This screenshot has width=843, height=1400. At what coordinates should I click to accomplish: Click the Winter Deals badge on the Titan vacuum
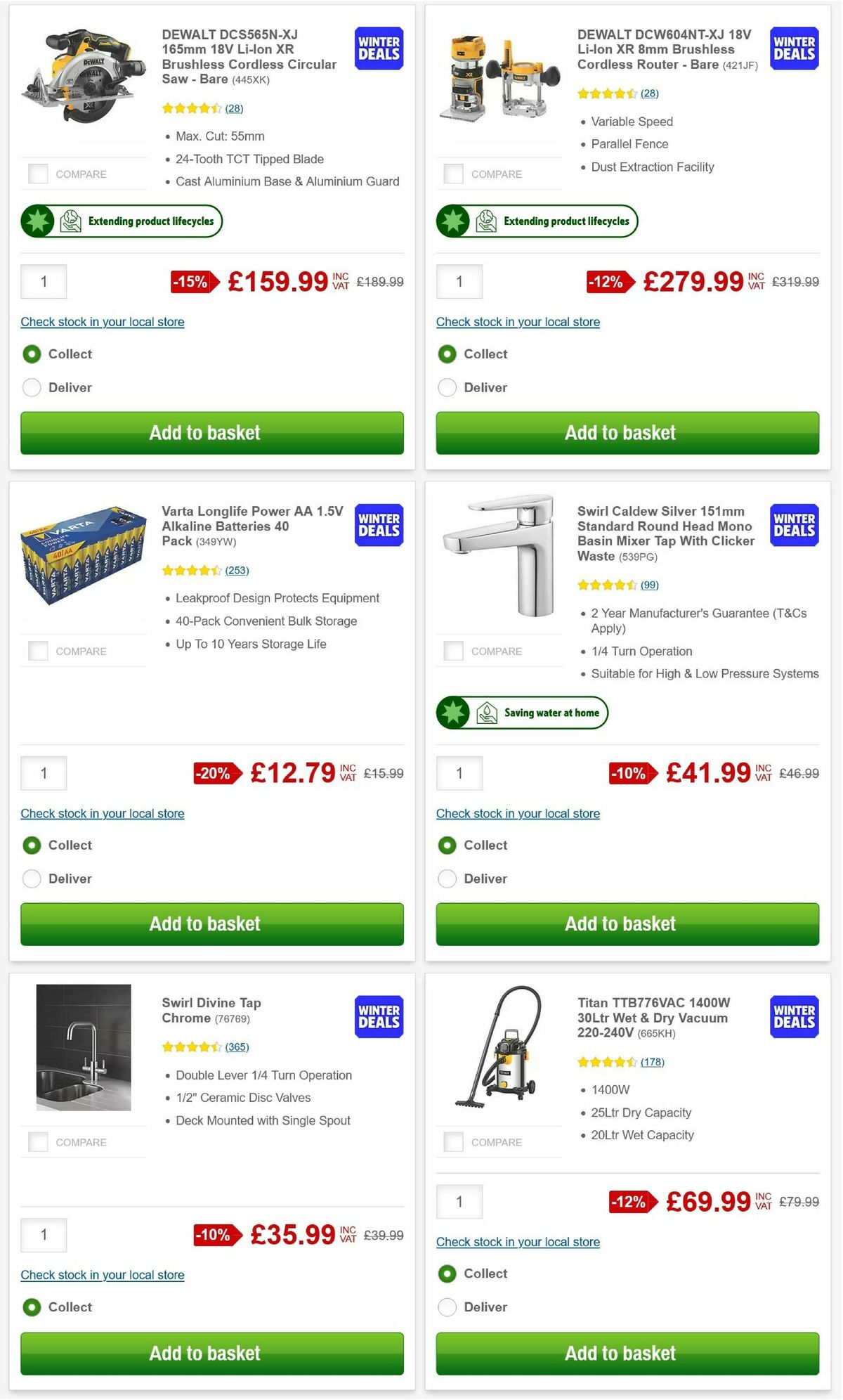click(793, 1017)
